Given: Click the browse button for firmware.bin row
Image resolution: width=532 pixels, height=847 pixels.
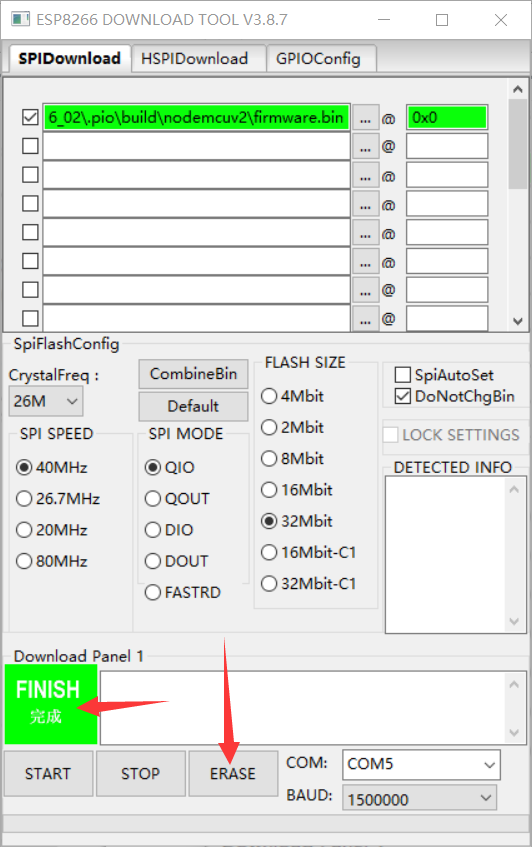Looking at the screenshot, I should (x=366, y=118).
